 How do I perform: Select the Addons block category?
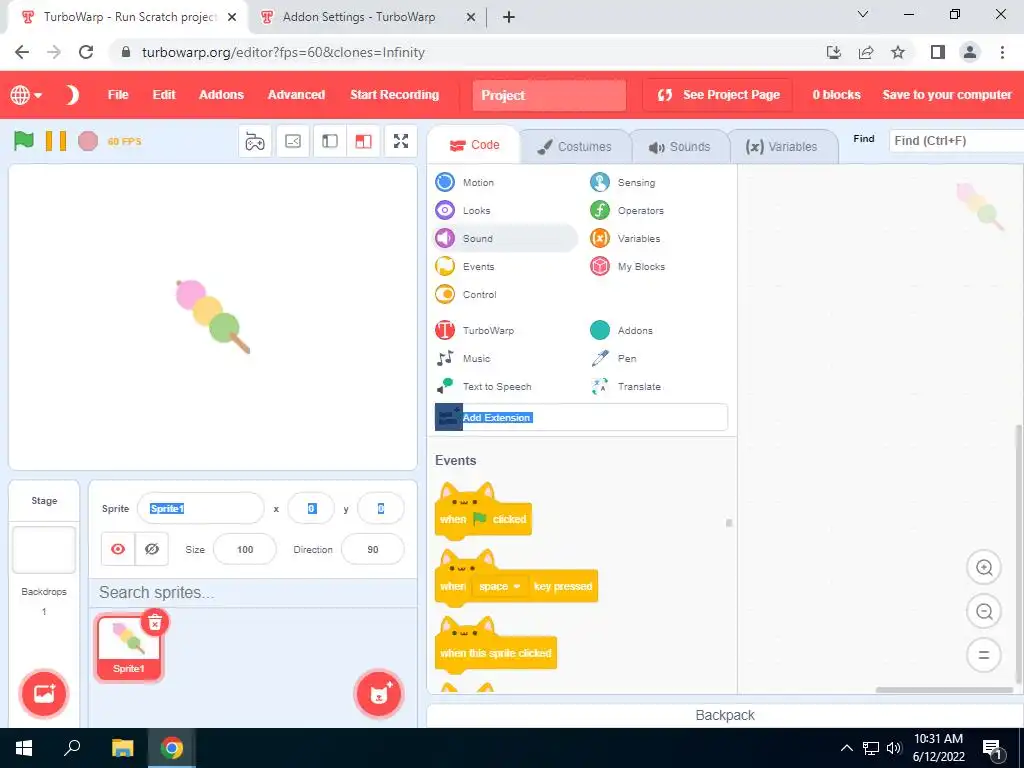tap(621, 330)
